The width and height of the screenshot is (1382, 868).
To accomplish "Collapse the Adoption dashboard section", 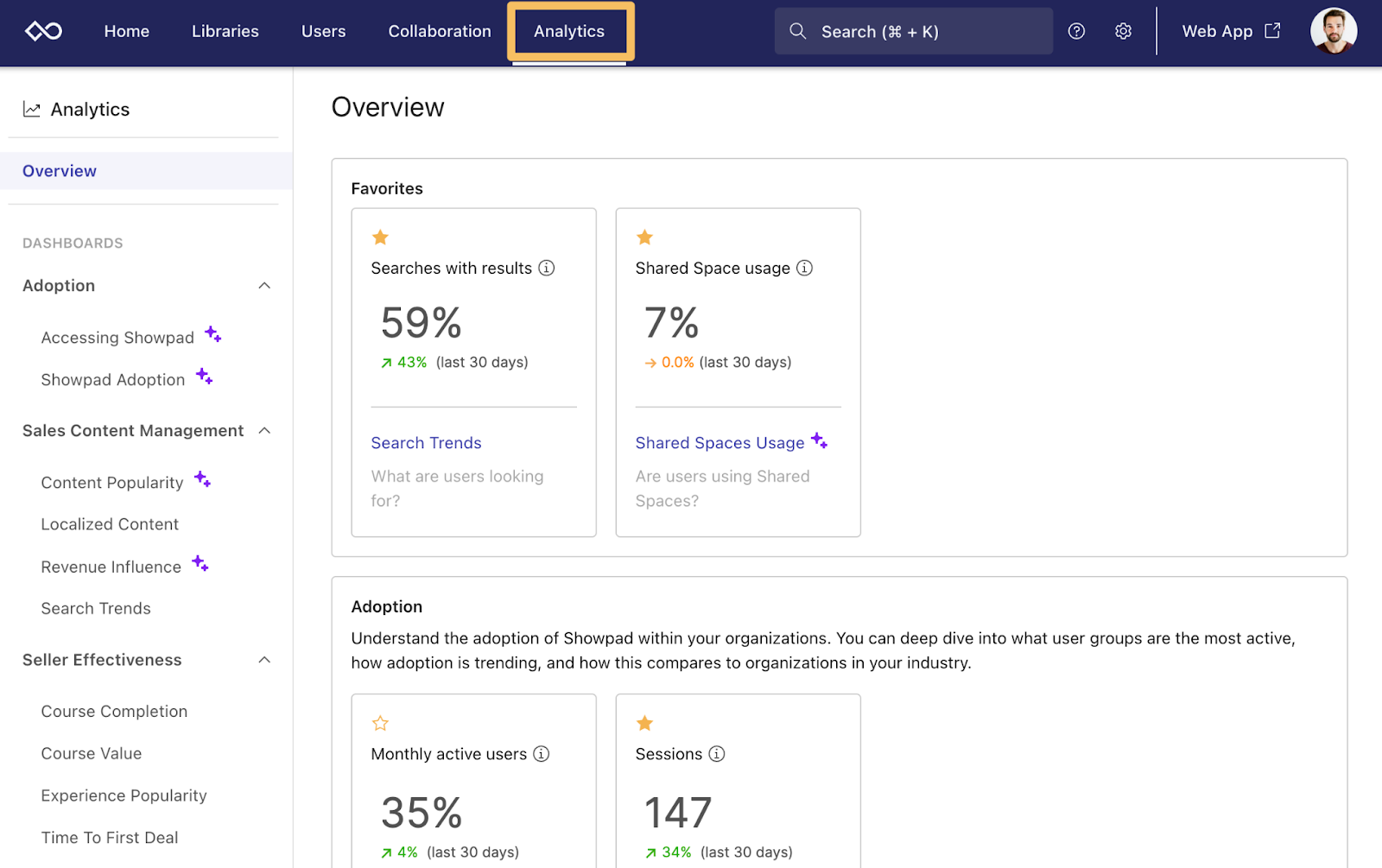I will point(264,285).
